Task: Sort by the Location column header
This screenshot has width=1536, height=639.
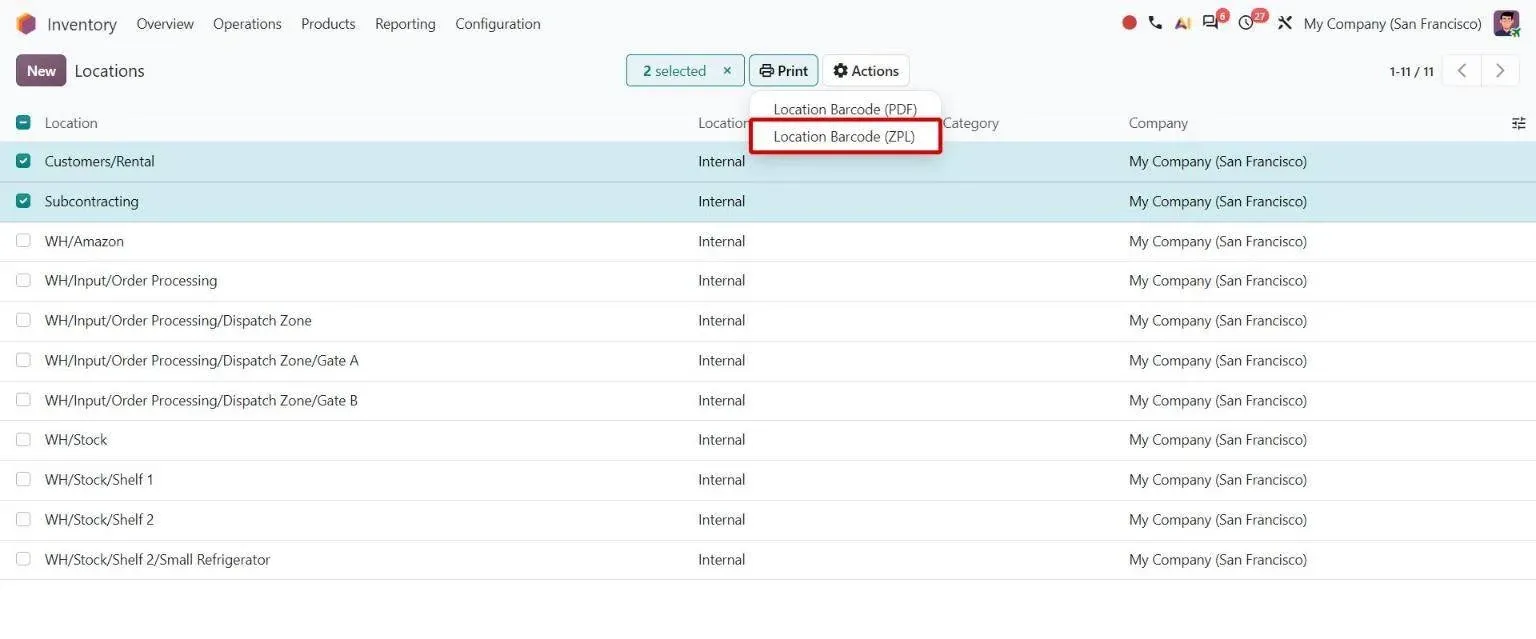Action: click(71, 123)
